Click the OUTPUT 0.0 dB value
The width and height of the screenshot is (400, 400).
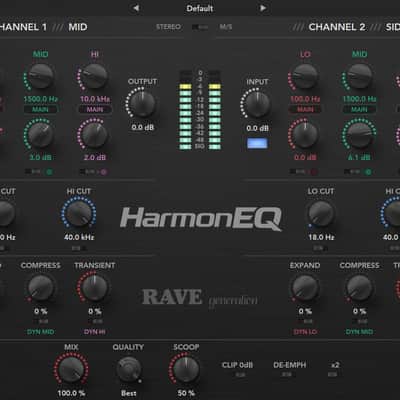point(142,127)
